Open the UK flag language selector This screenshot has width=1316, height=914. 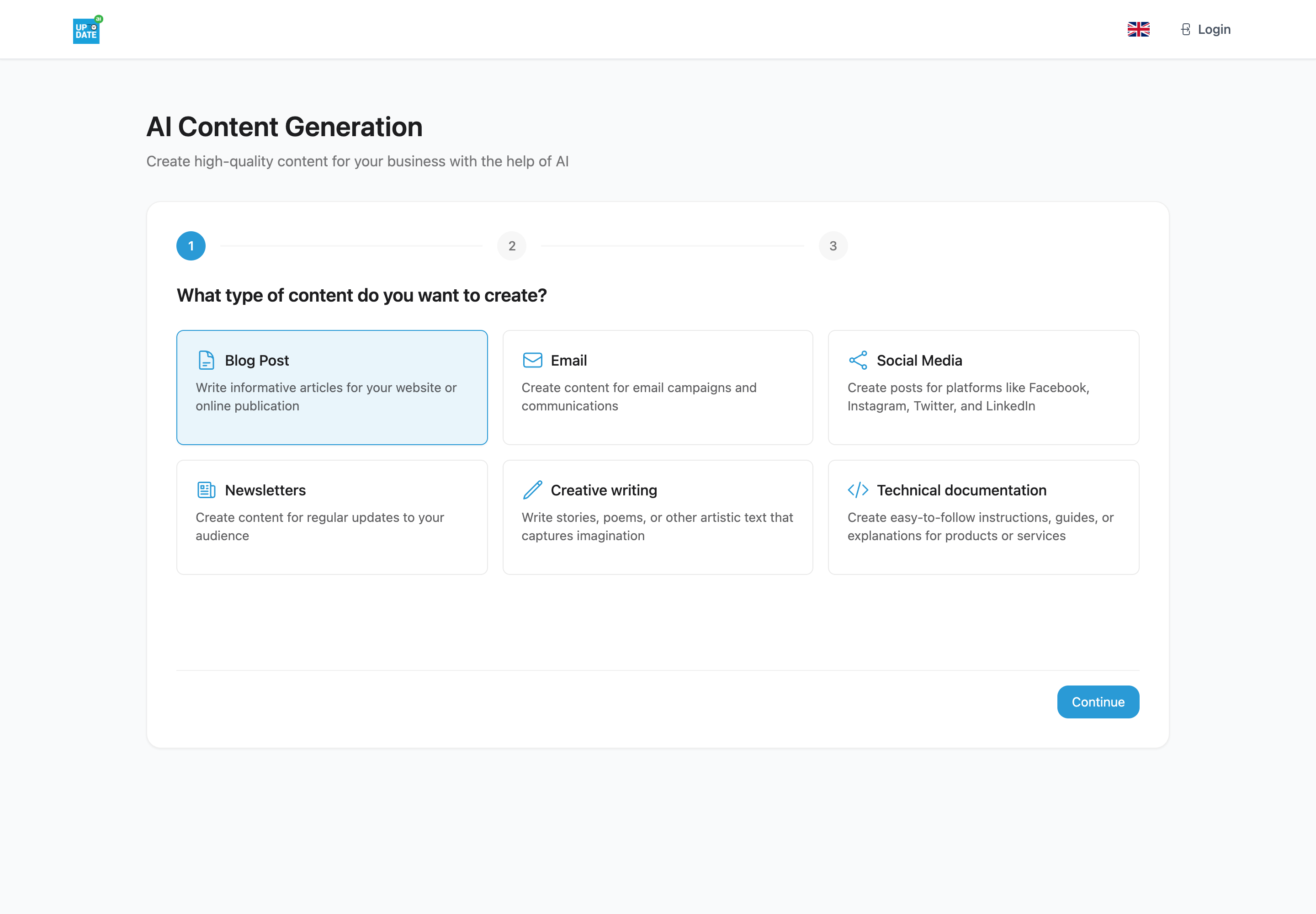(1138, 29)
